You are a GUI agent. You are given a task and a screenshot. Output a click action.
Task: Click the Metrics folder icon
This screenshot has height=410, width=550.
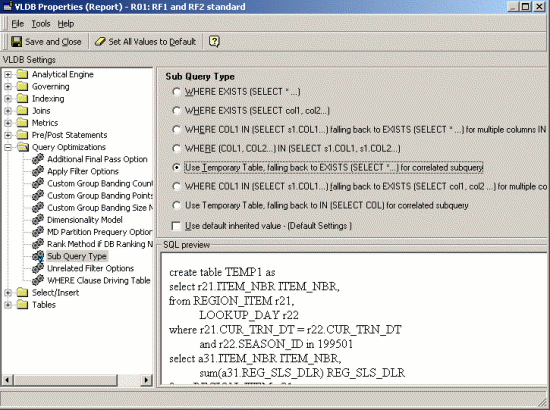click(22, 123)
